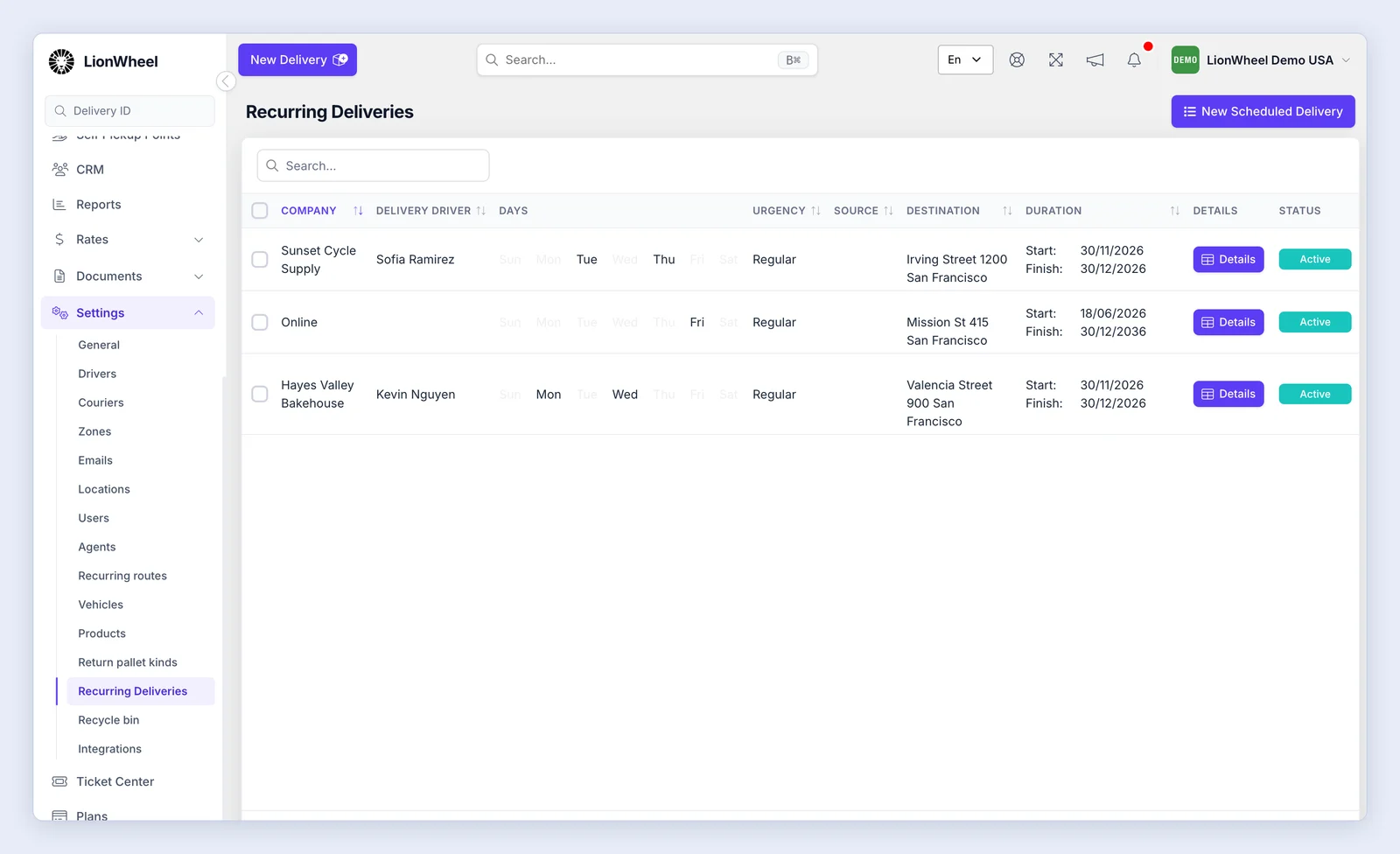Collapse the Settings menu
This screenshot has height=854, width=1400.
(128, 313)
